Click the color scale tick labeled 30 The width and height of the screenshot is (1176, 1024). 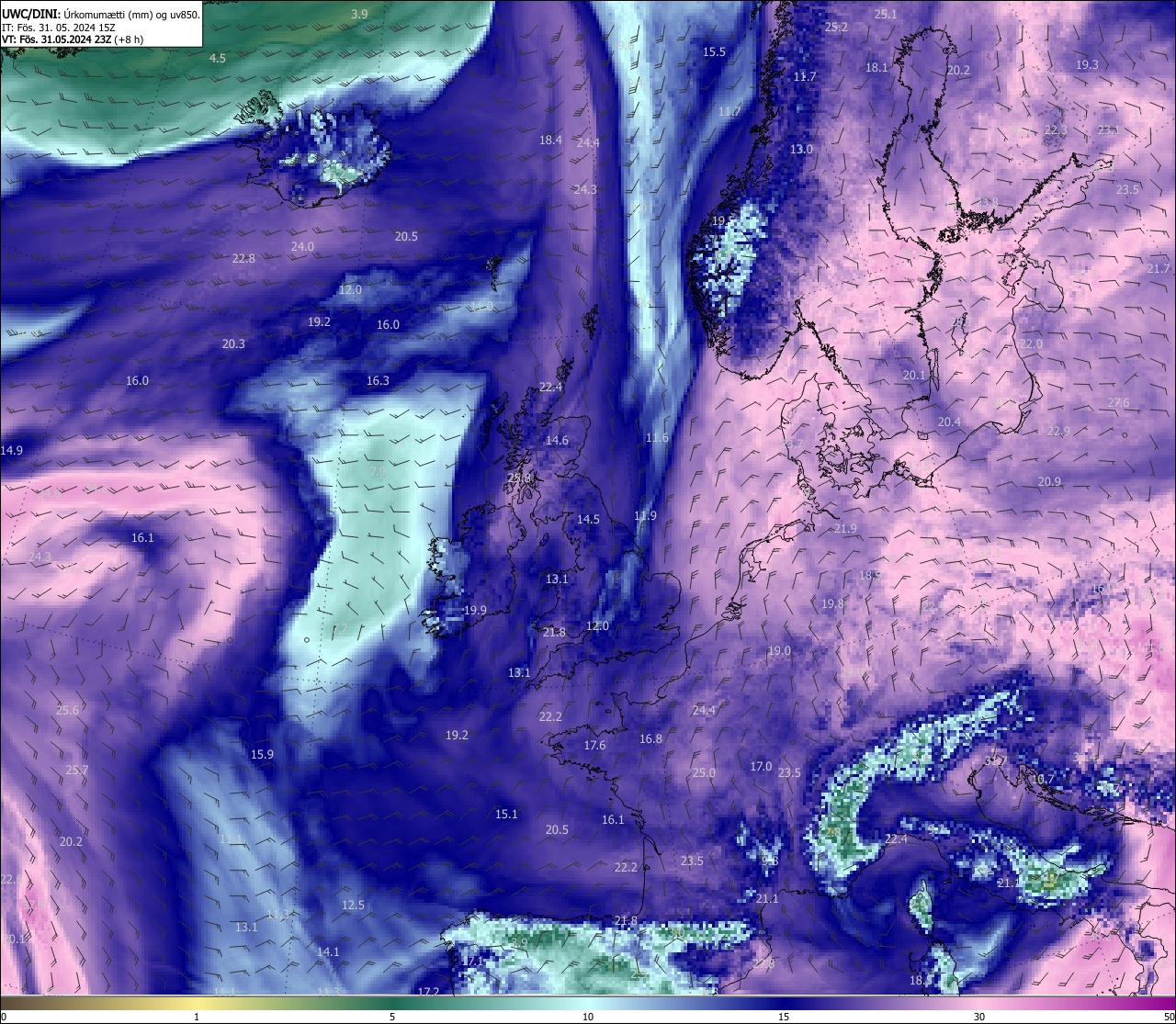tap(979, 1017)
